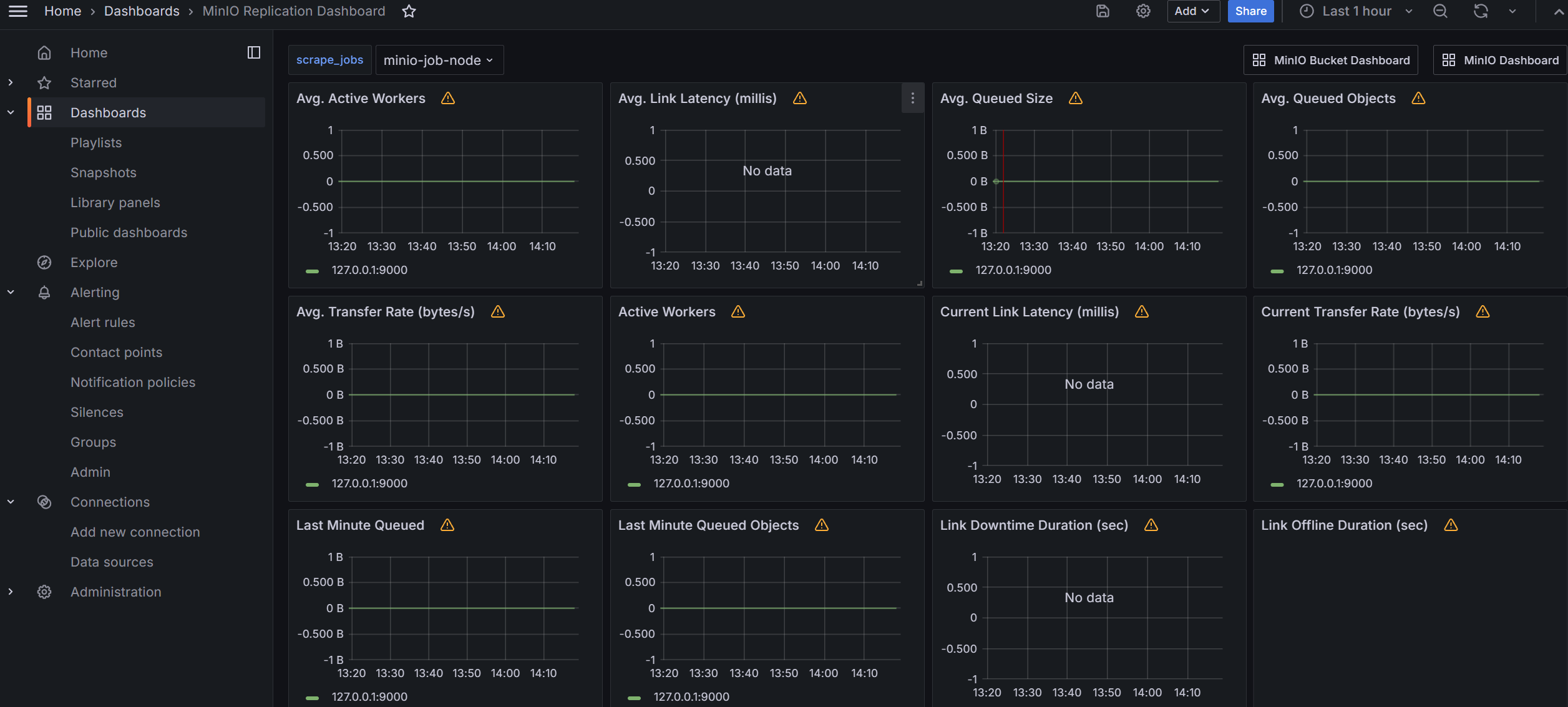Open Playlists in the sidebar

pyautogui.click(x=96, y=142)
